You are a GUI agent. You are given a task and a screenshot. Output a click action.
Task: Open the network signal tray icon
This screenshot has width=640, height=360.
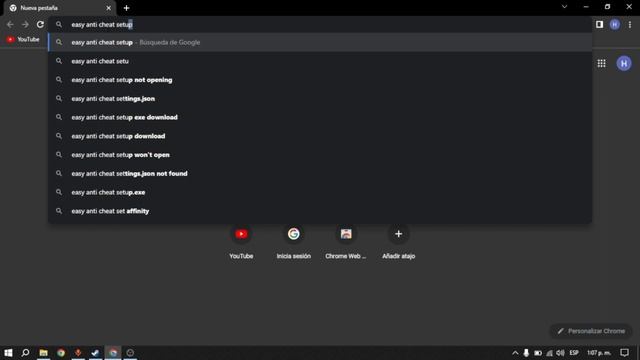pyautogui.click(x=549, y=353)
